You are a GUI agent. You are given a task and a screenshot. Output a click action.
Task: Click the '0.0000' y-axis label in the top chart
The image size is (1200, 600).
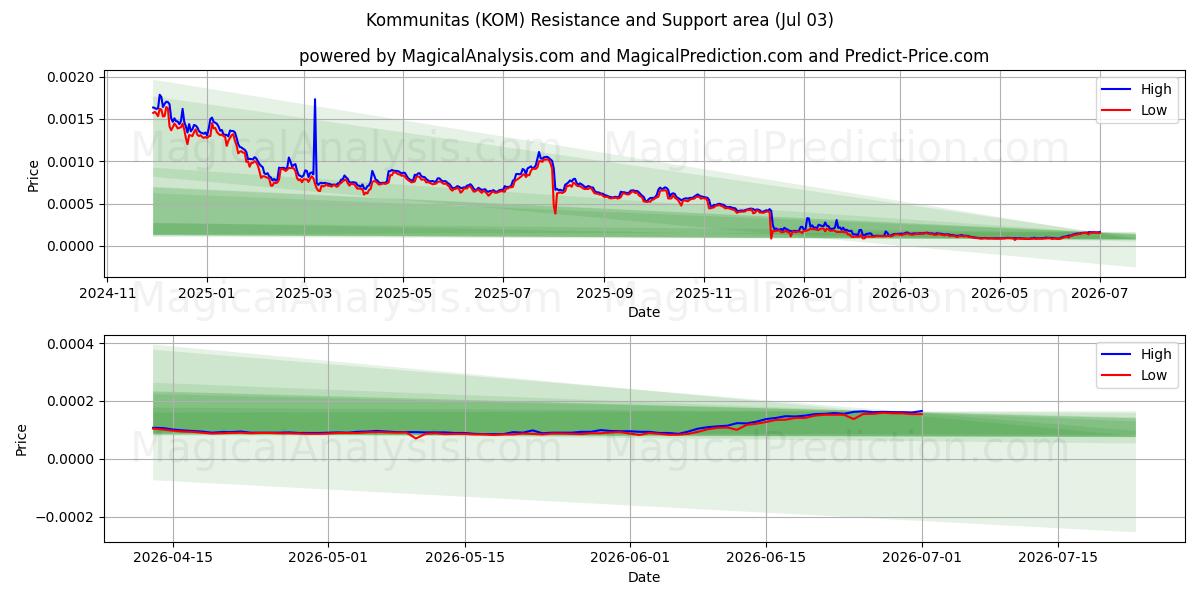click(71, 246)
